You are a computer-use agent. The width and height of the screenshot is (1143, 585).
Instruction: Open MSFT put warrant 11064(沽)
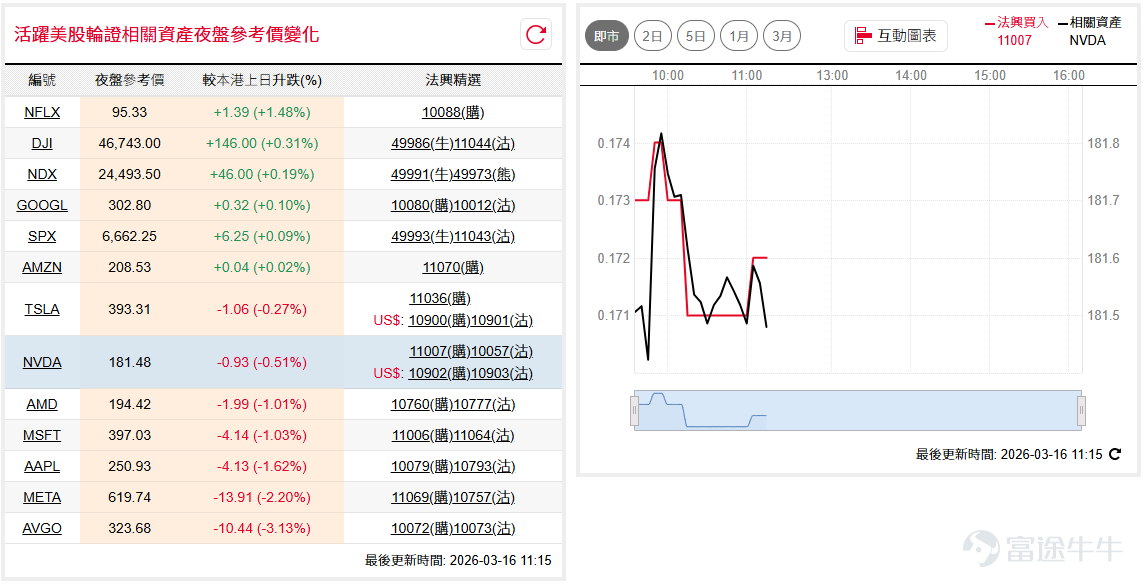tap(484, 435)
